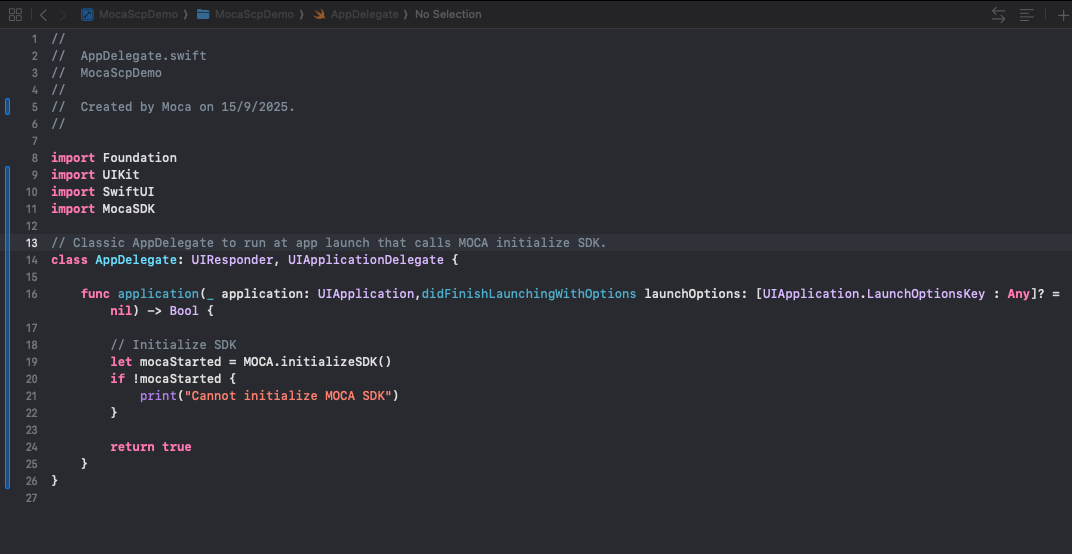This screenshot has height=554, width=1072.
Task: Click 'return true' statement
Action: 151,447
